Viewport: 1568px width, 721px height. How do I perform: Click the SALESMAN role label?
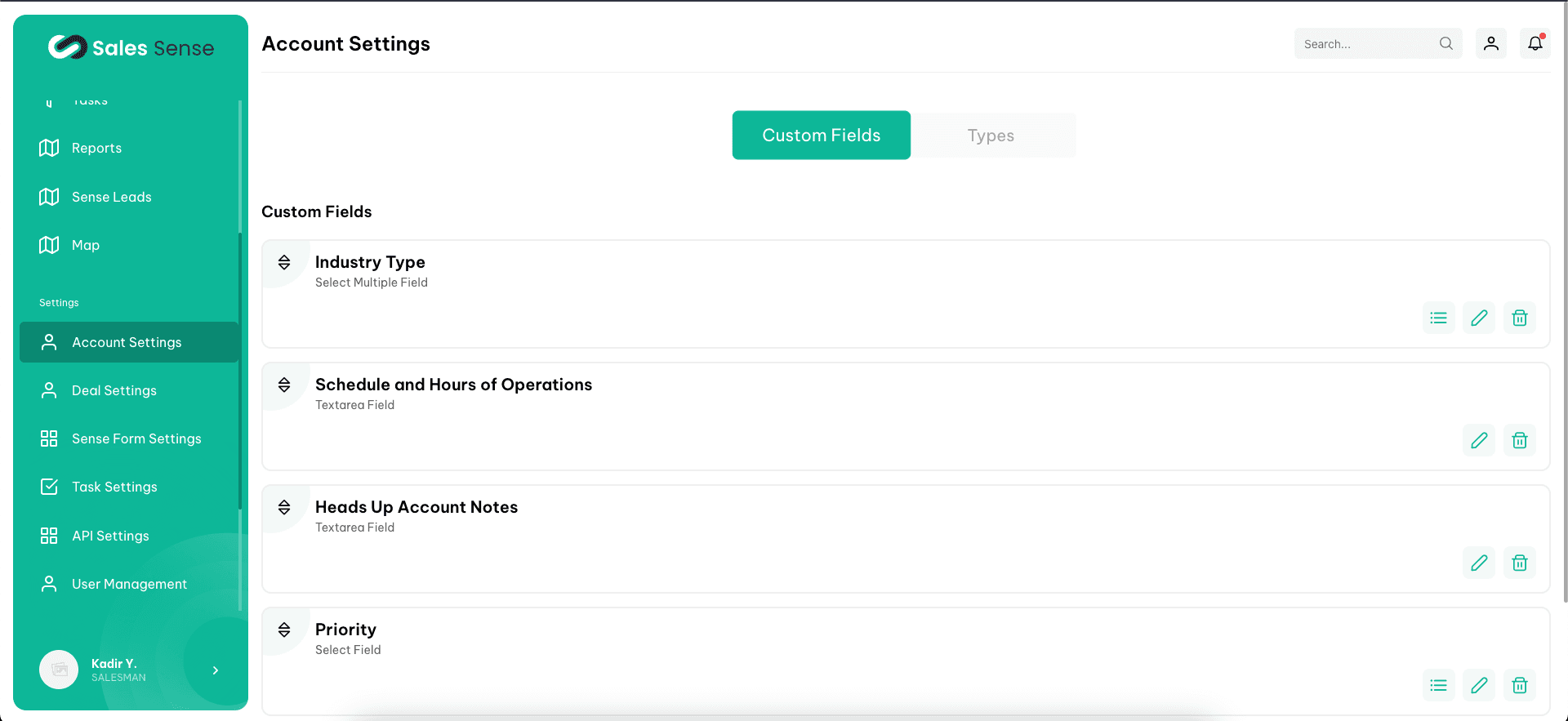(x=118, y=678)
